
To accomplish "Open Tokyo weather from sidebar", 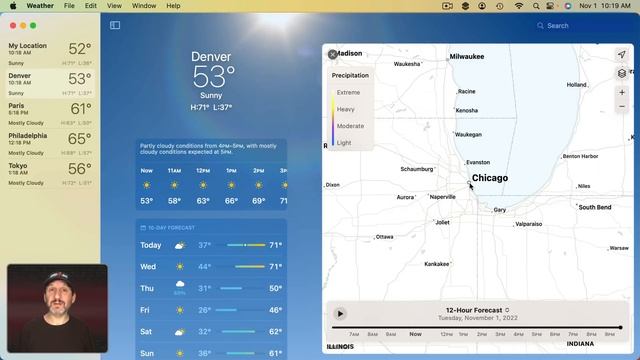I will point(50,174).
